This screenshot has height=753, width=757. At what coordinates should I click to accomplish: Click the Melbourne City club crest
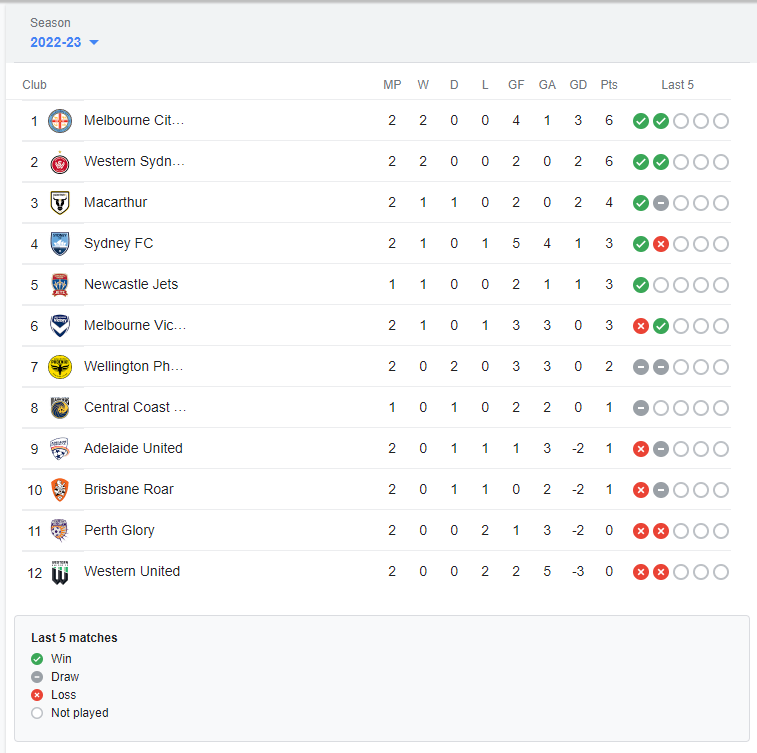coord(60,121)
